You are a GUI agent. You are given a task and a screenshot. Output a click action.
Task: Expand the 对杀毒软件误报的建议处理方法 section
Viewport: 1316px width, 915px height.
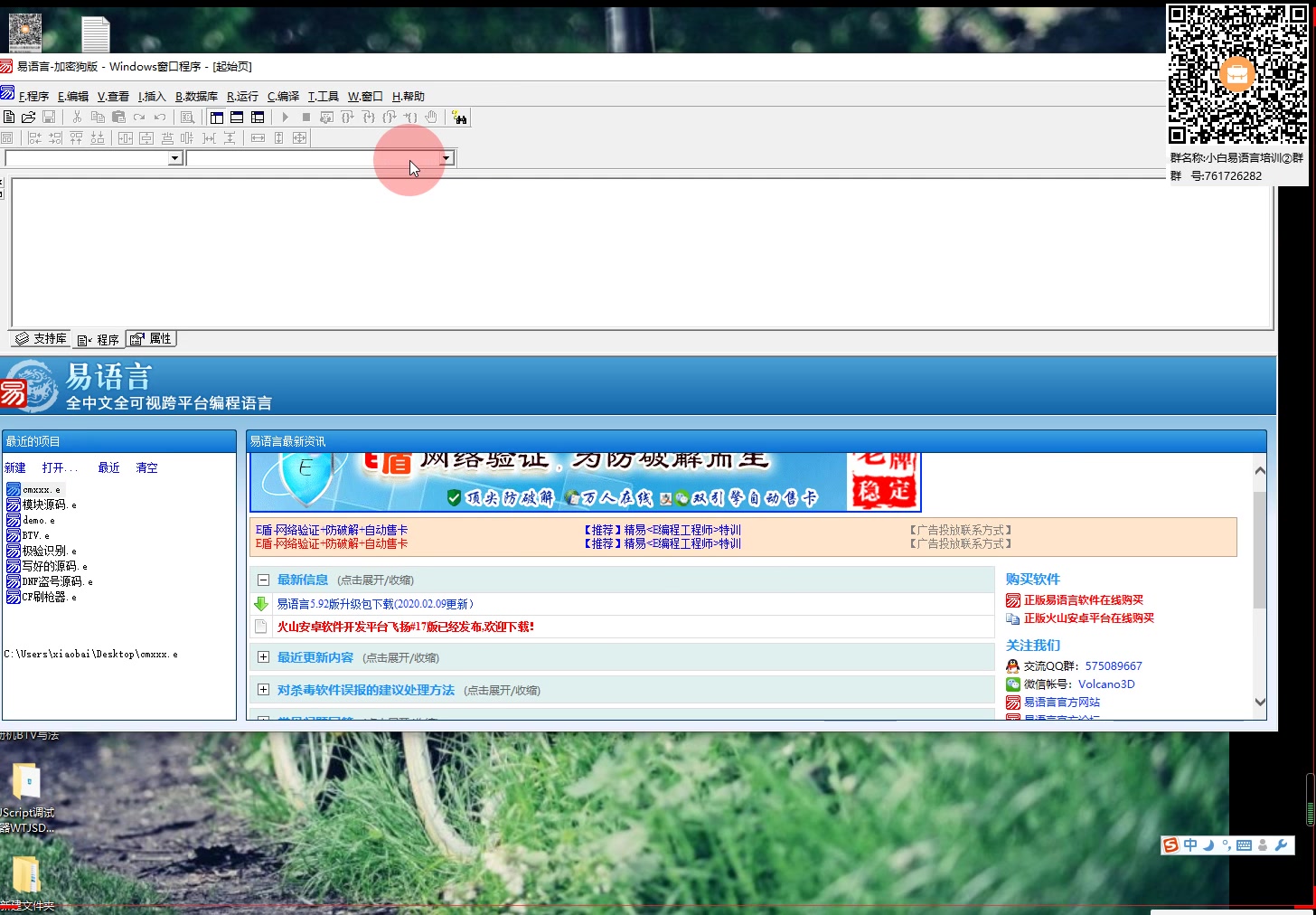(x=263, y=690)
